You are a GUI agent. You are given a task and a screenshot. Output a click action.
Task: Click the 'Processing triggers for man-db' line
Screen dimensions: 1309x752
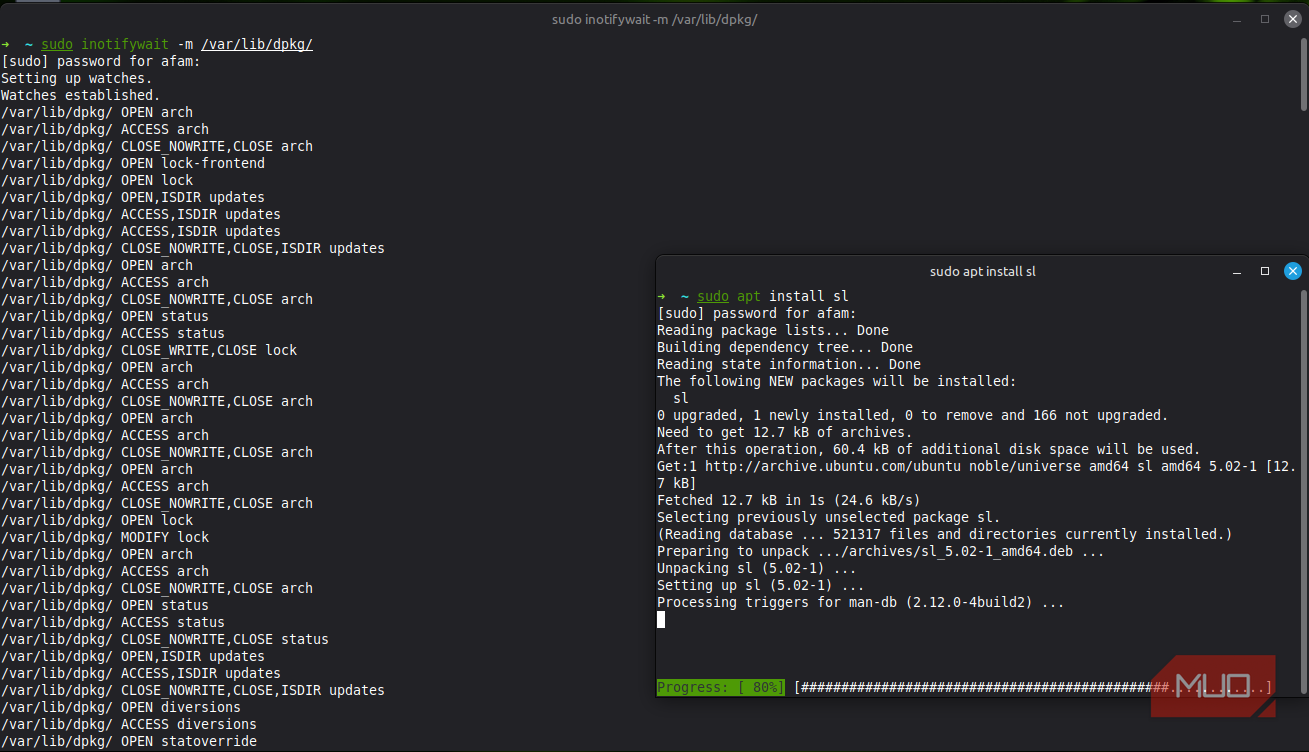[x=860, y=603]
